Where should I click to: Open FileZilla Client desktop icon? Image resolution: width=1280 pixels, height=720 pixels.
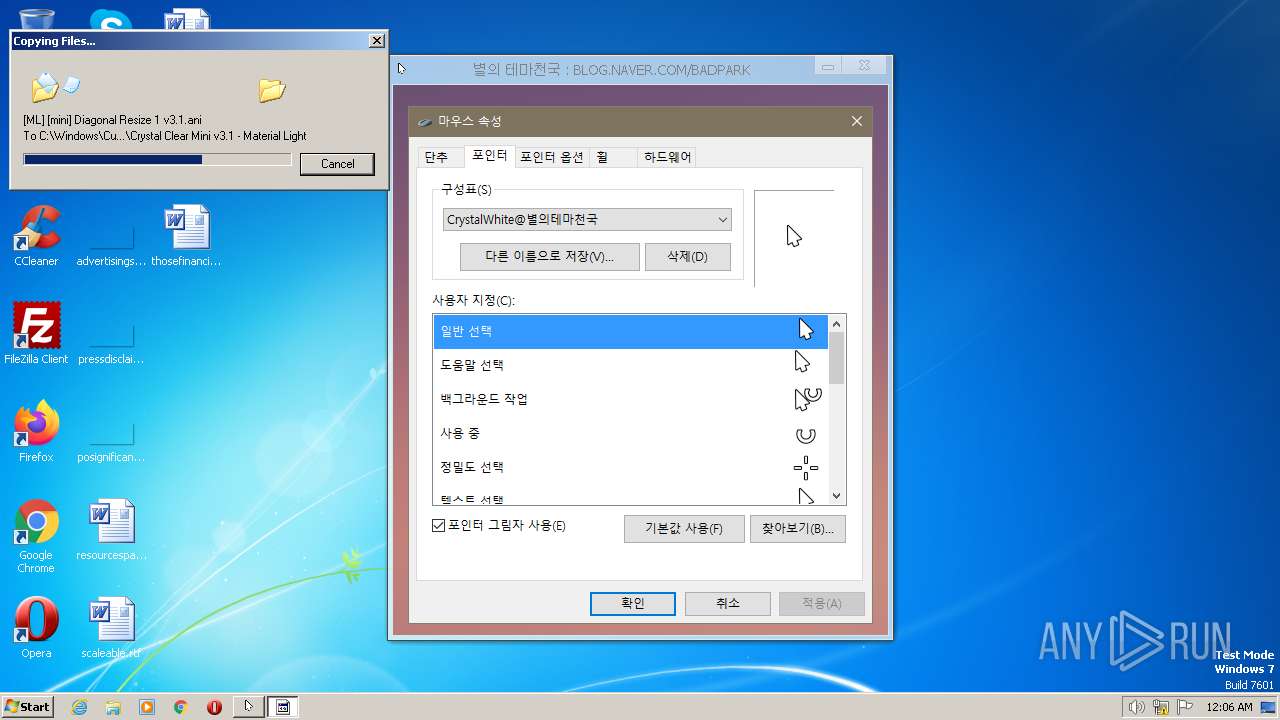(x=36, y=334)
